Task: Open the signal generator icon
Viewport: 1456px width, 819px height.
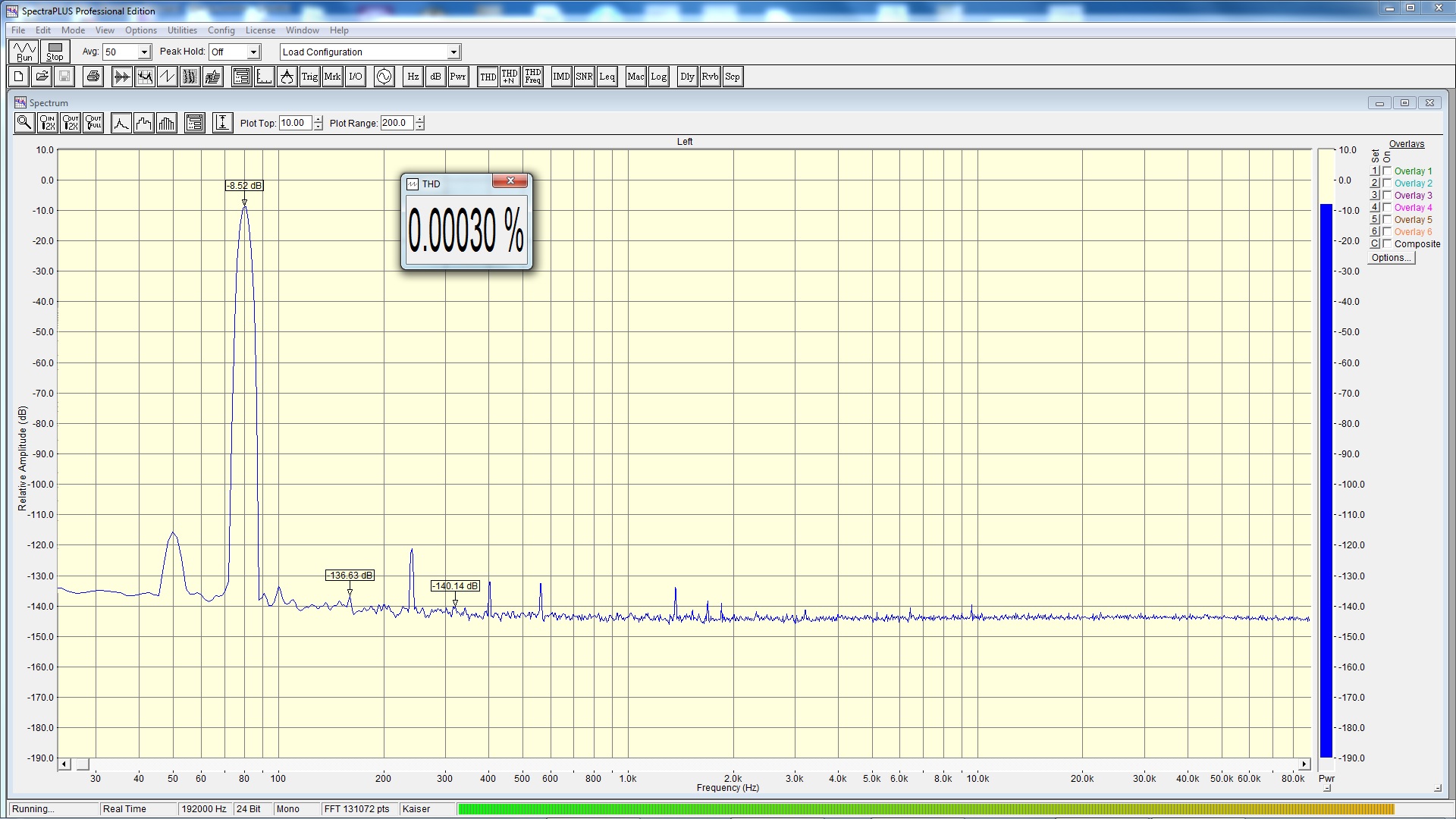Action: 384,77
